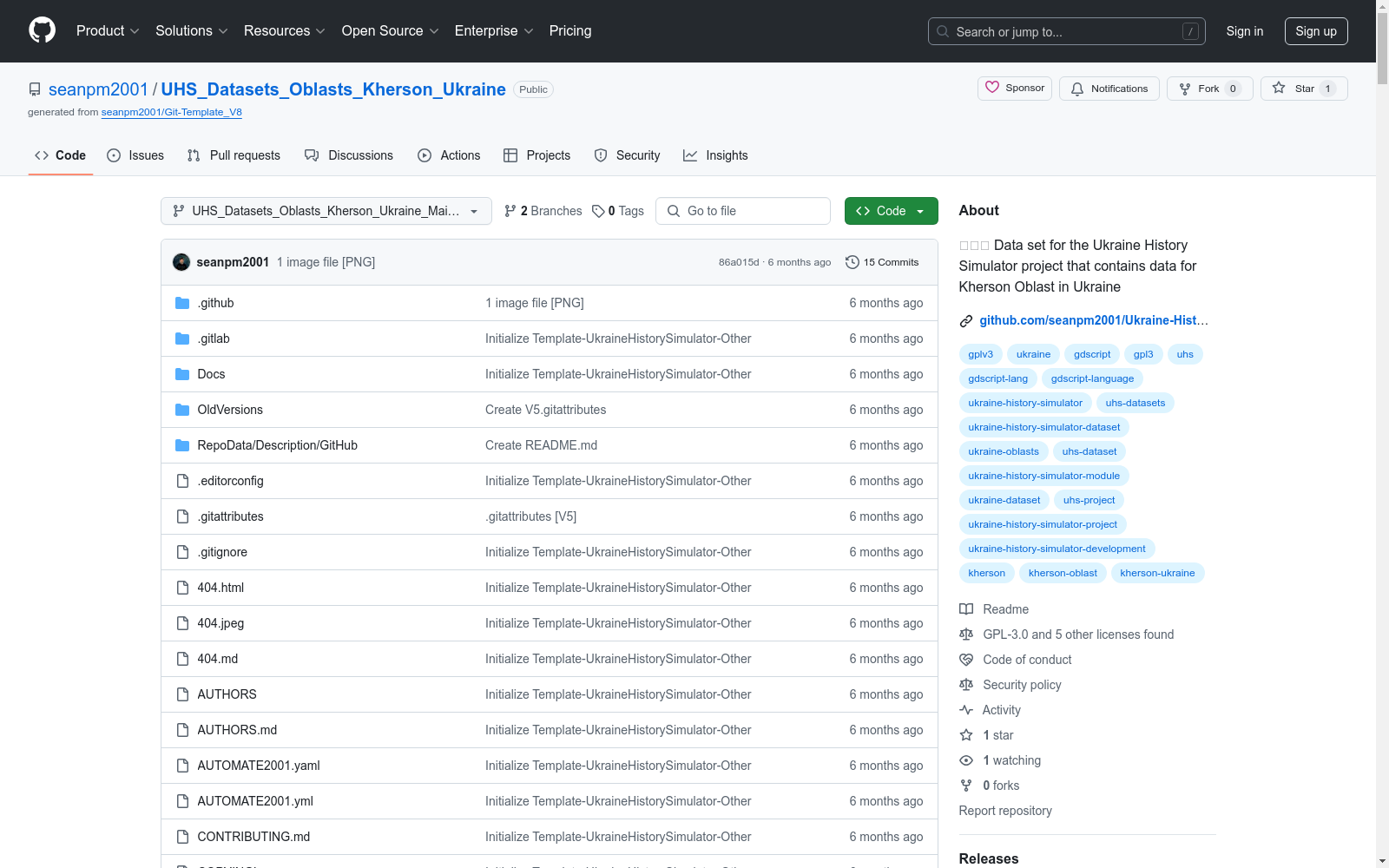Image resolution: width=1389 pixels, height=868 pixels.
Task: Switch to the Insights tab
Action: tap(715, 155)
